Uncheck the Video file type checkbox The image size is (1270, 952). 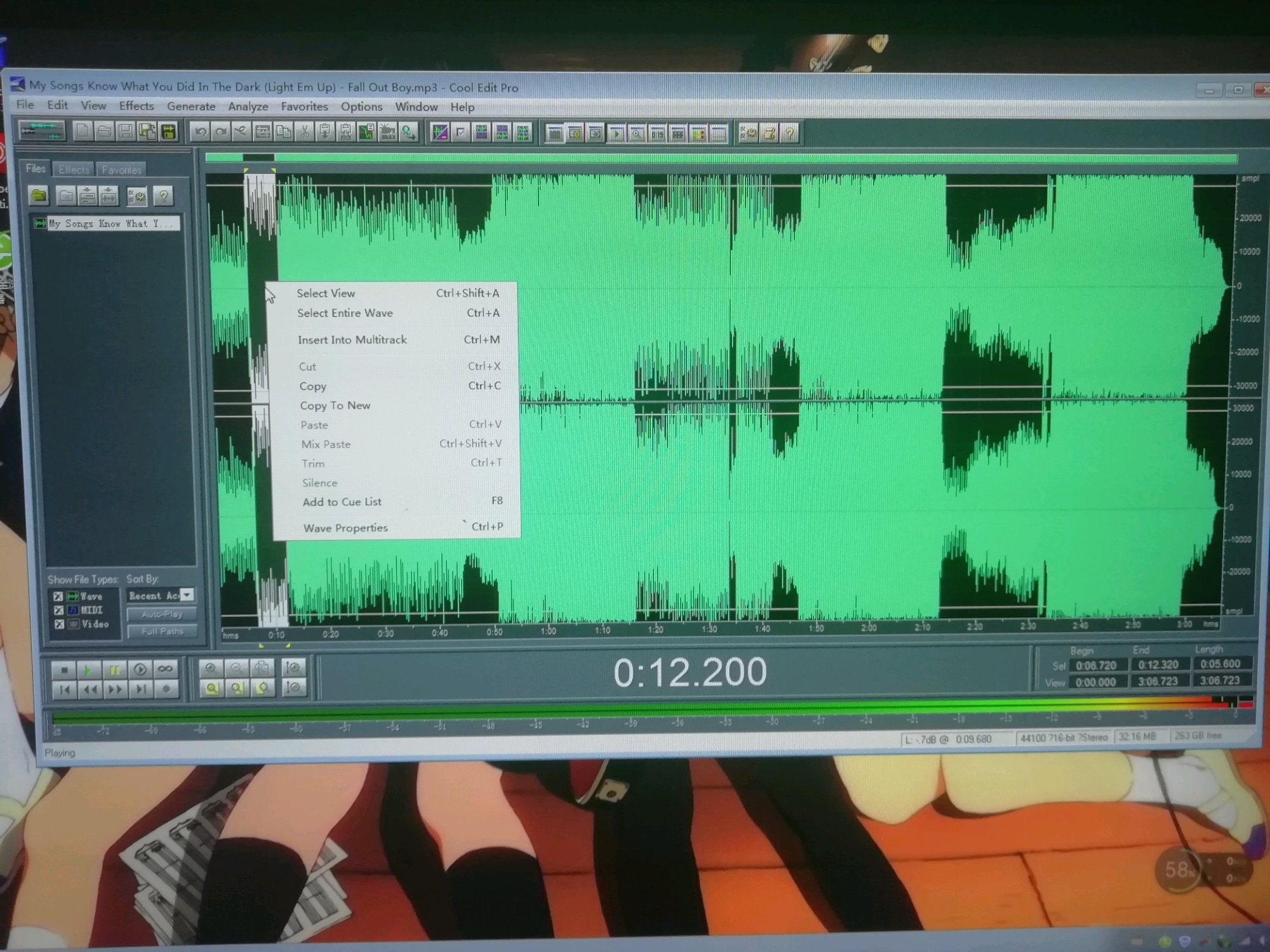click(58, 625)
